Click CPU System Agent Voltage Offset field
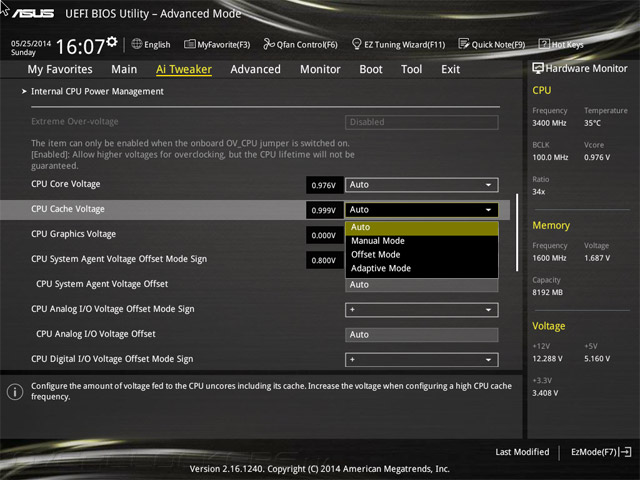 click(x=422, y=285)
